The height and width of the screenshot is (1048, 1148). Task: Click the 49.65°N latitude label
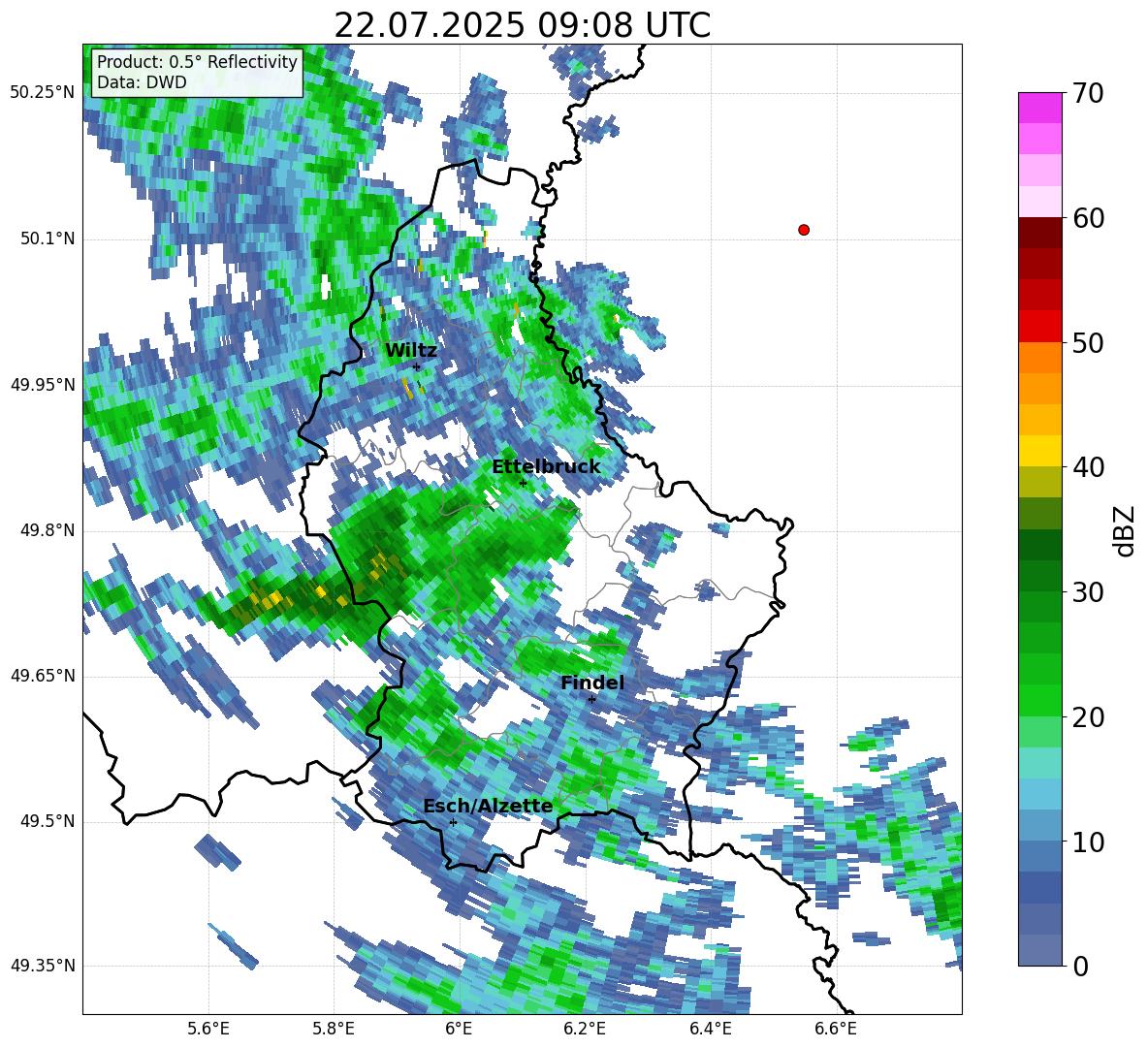click(43, 676)
